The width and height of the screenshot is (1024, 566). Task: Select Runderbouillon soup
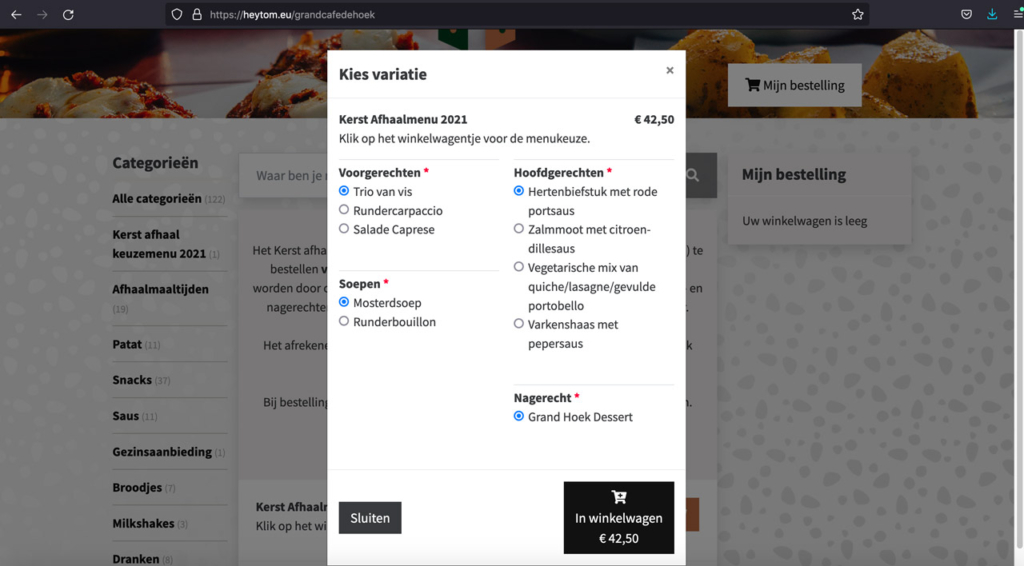[x=344, y=321]
